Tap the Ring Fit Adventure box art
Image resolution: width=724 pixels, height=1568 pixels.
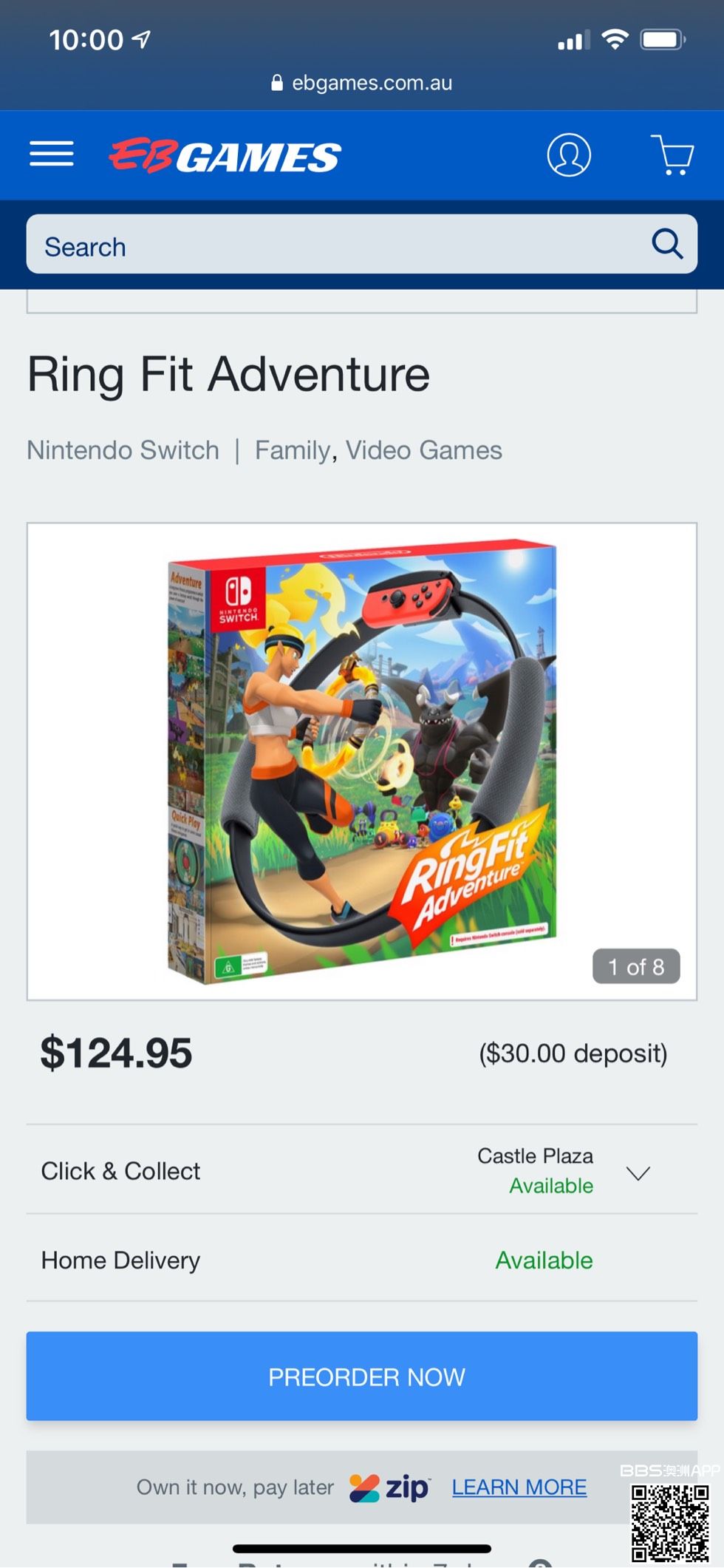coord(362,761)
